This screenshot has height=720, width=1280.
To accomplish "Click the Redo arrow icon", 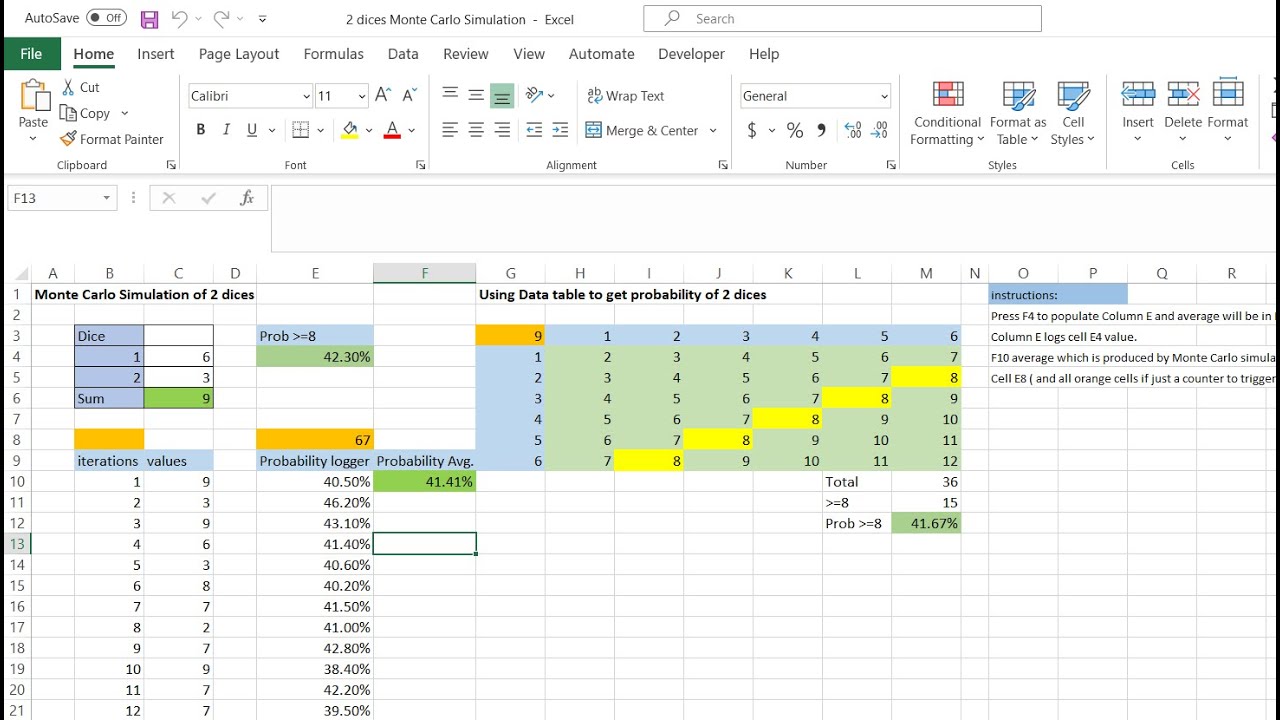I will (222, 18).
